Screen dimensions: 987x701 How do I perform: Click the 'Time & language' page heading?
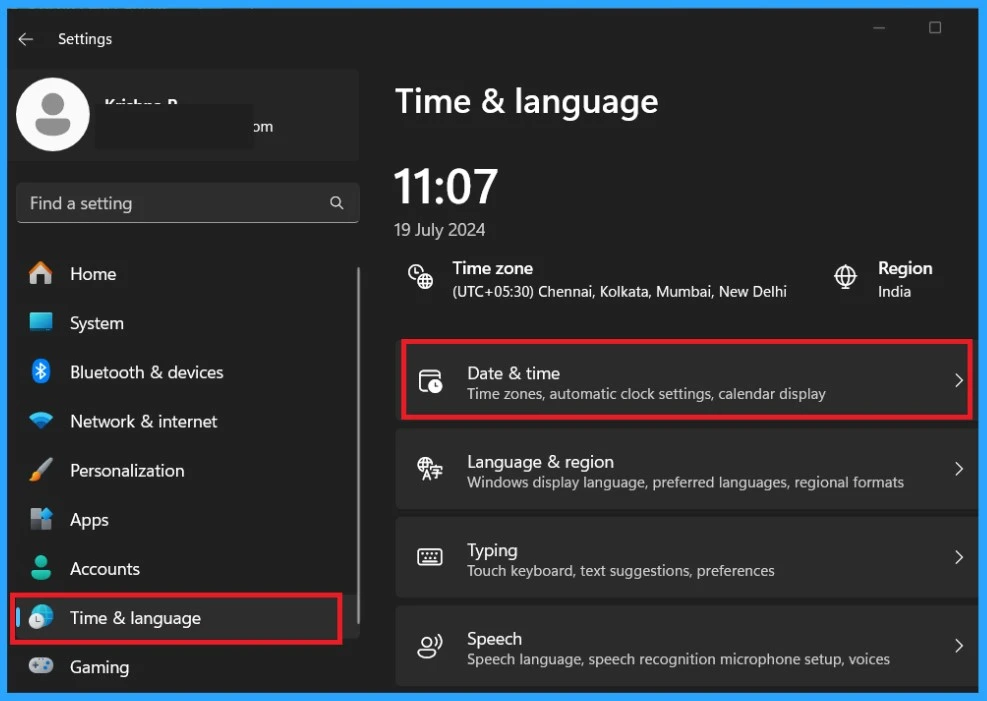(526, 102)
